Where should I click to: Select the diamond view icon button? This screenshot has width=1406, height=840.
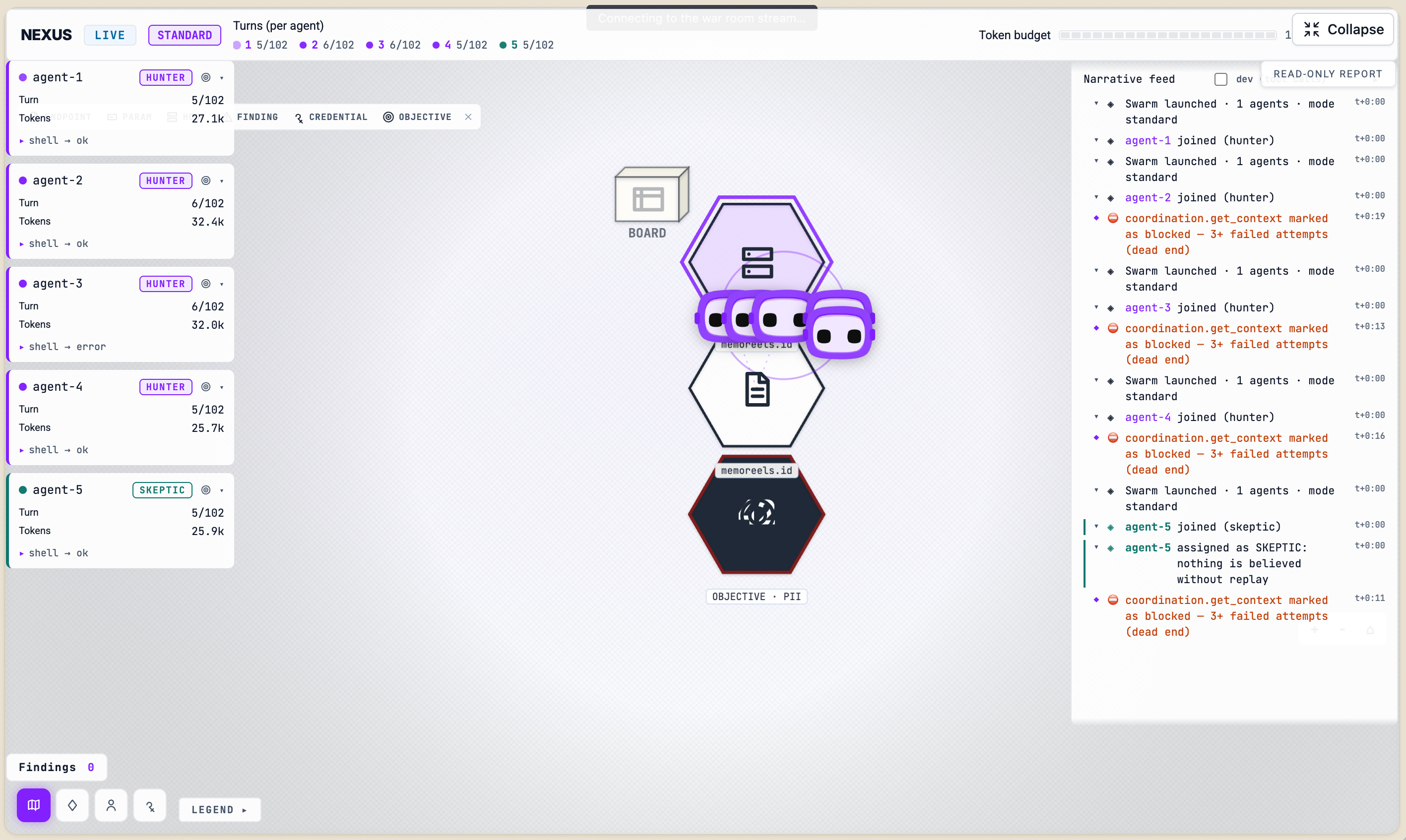pos(72,805)
